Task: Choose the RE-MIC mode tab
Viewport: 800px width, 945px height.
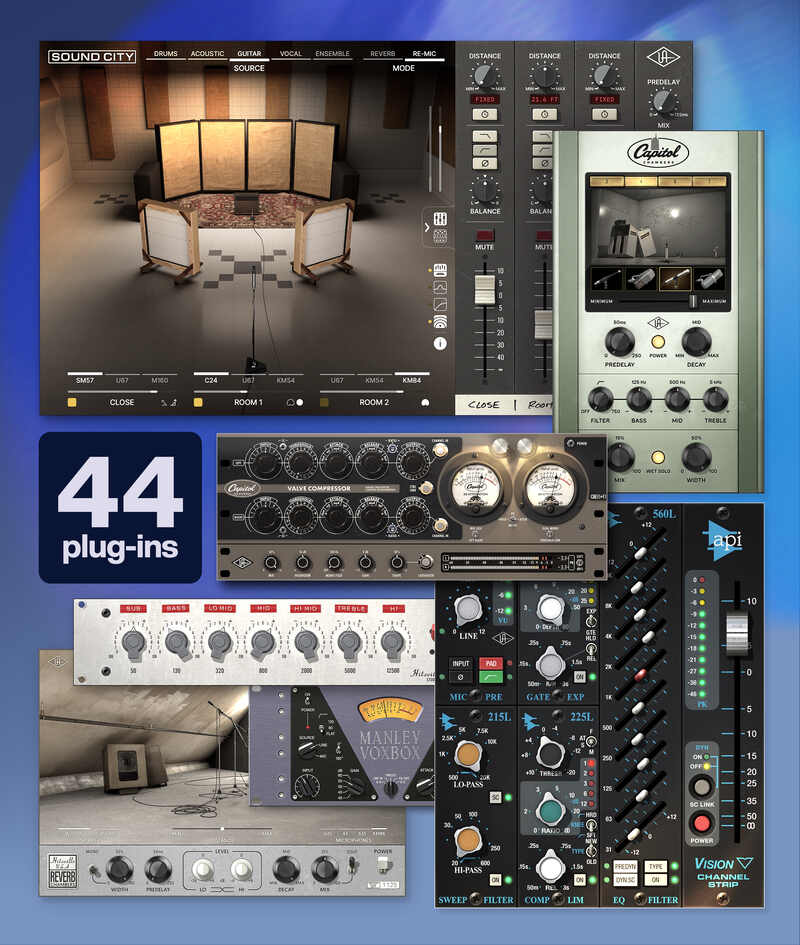Action: 424,54
